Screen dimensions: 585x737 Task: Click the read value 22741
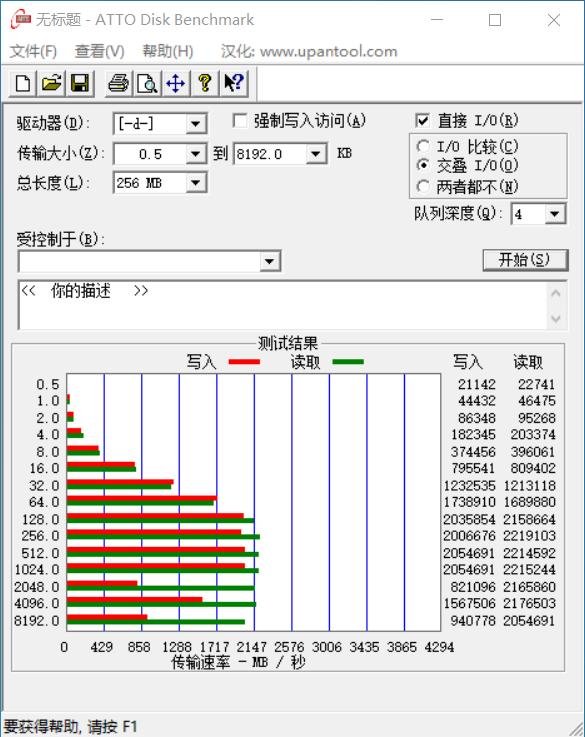click(536, 384)
